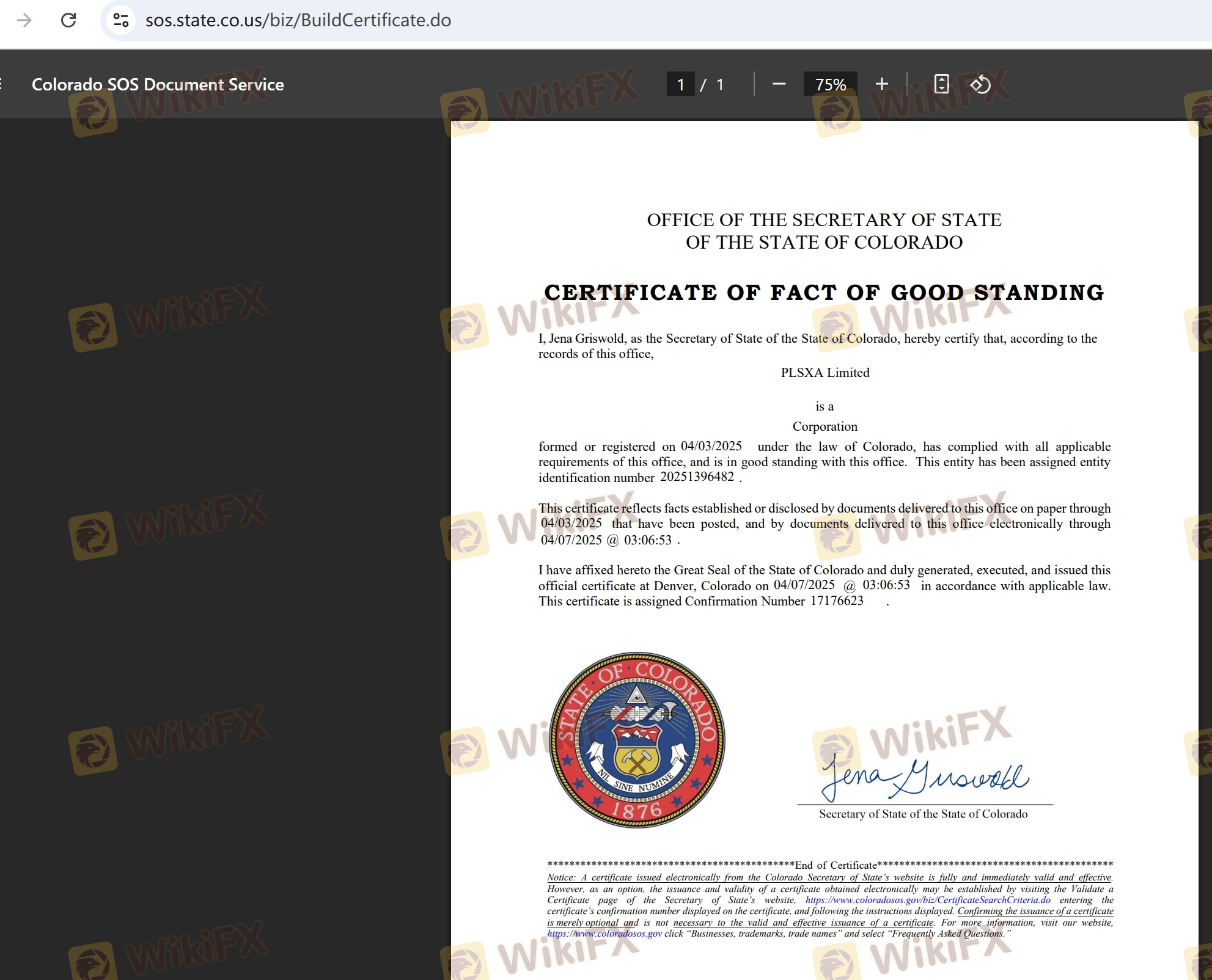Click the fit to page icon
The image size is (1212, 980).
pyautogui.click(x=941, y=84)
